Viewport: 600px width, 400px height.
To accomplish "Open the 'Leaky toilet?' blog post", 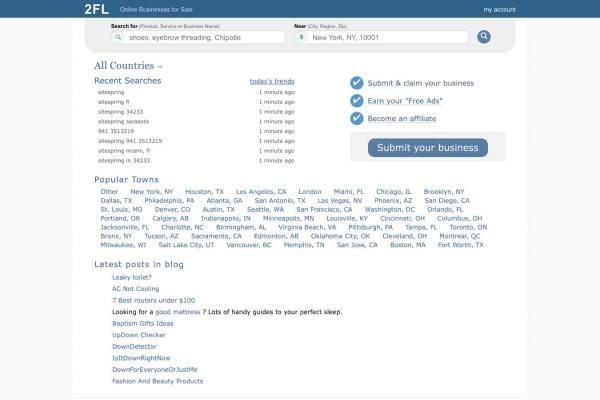I will [x=132, y=277].
